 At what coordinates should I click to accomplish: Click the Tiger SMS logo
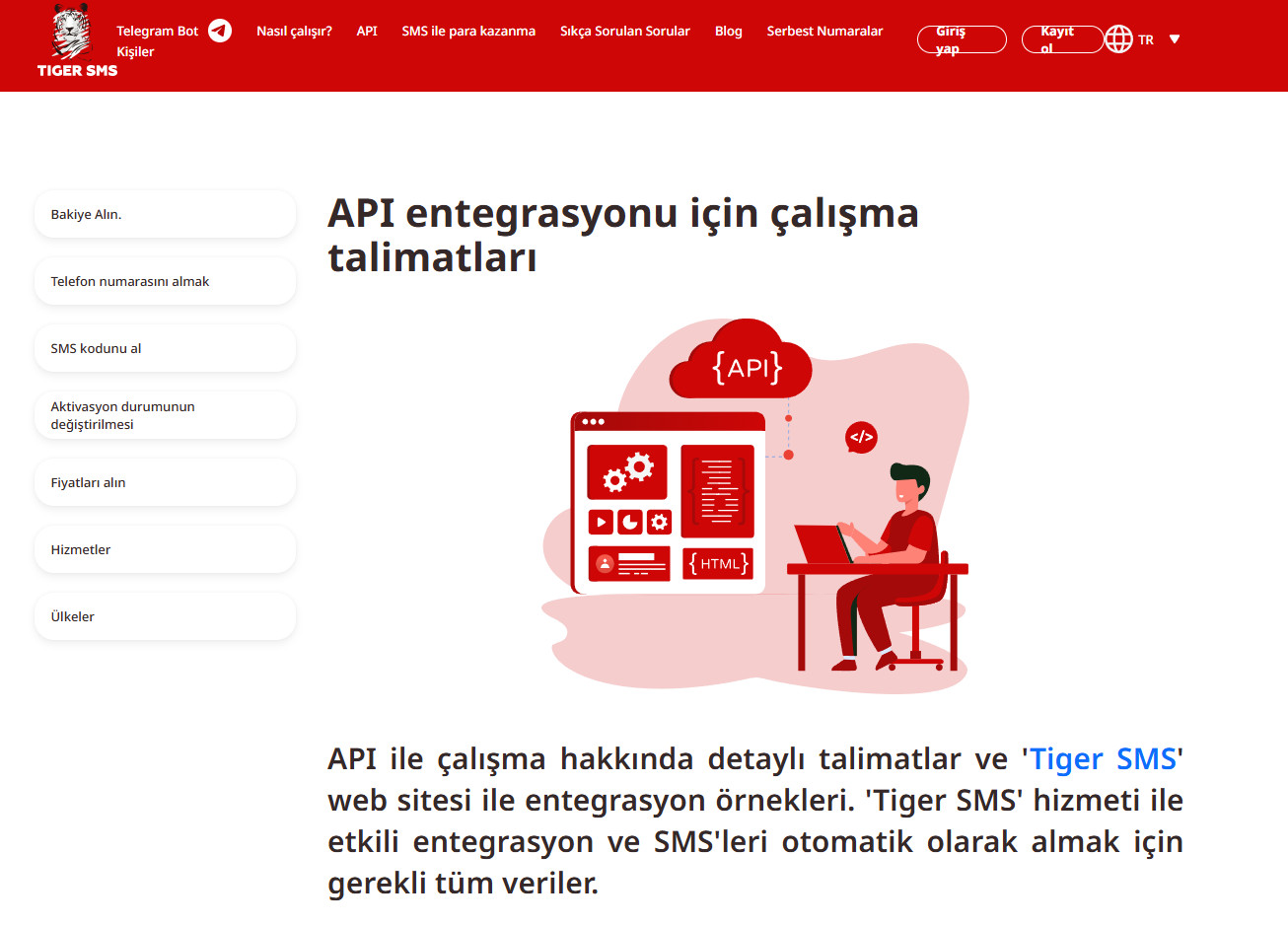click(x=77, y=40)
